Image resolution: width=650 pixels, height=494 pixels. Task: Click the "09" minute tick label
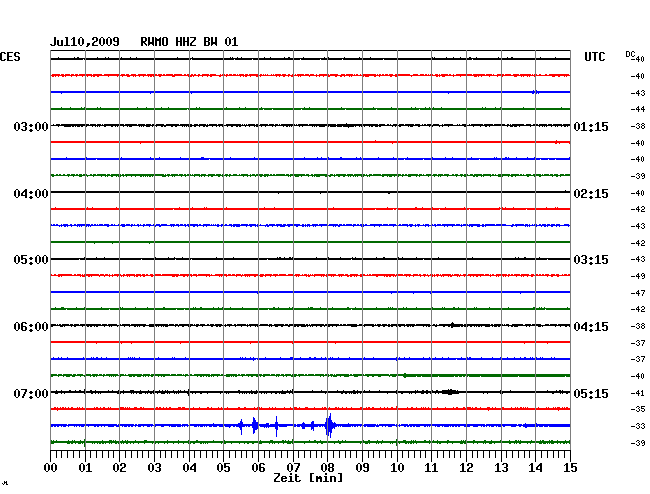click(x=362, y=468)
